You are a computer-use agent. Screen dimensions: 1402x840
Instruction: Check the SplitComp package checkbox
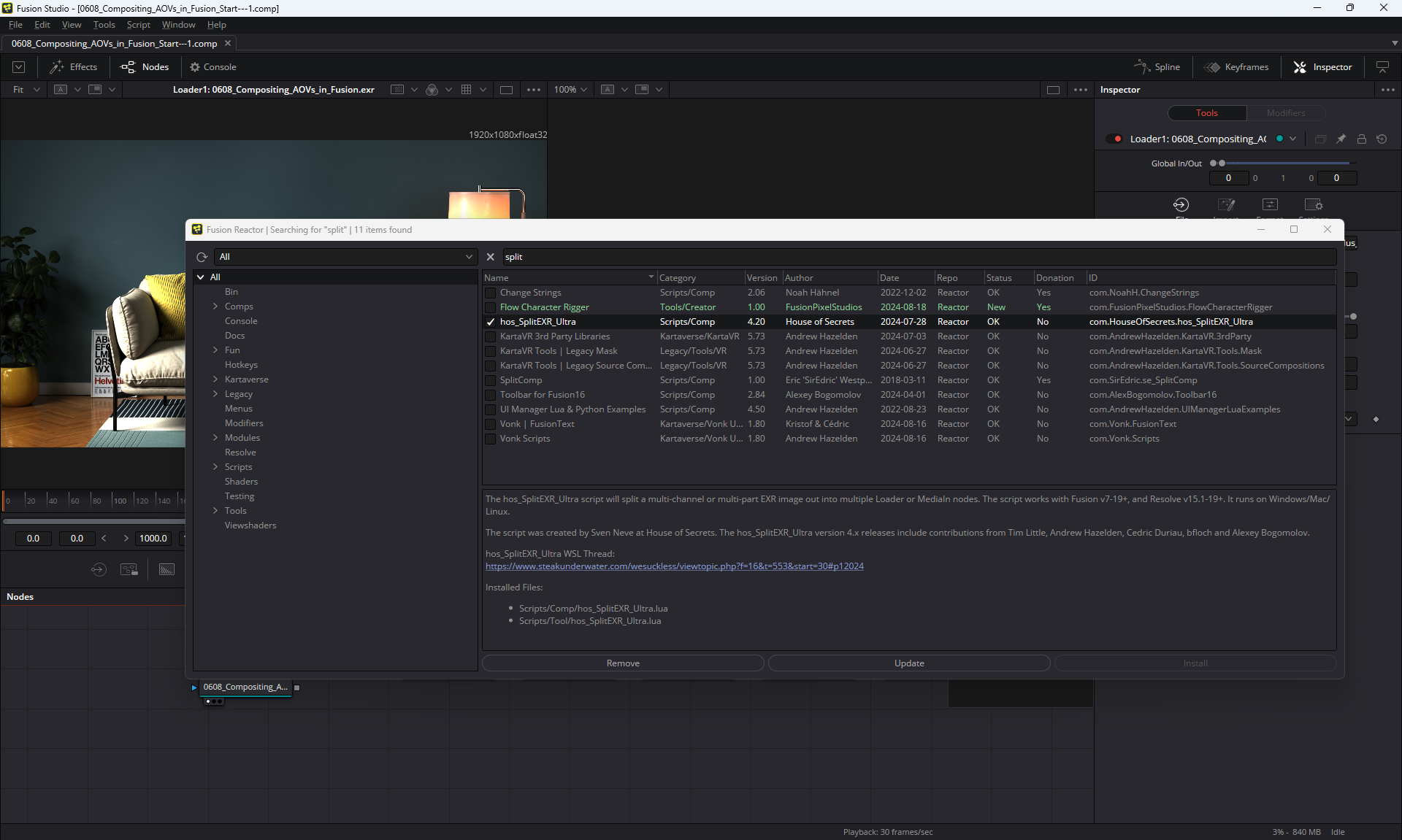(491, 380)
